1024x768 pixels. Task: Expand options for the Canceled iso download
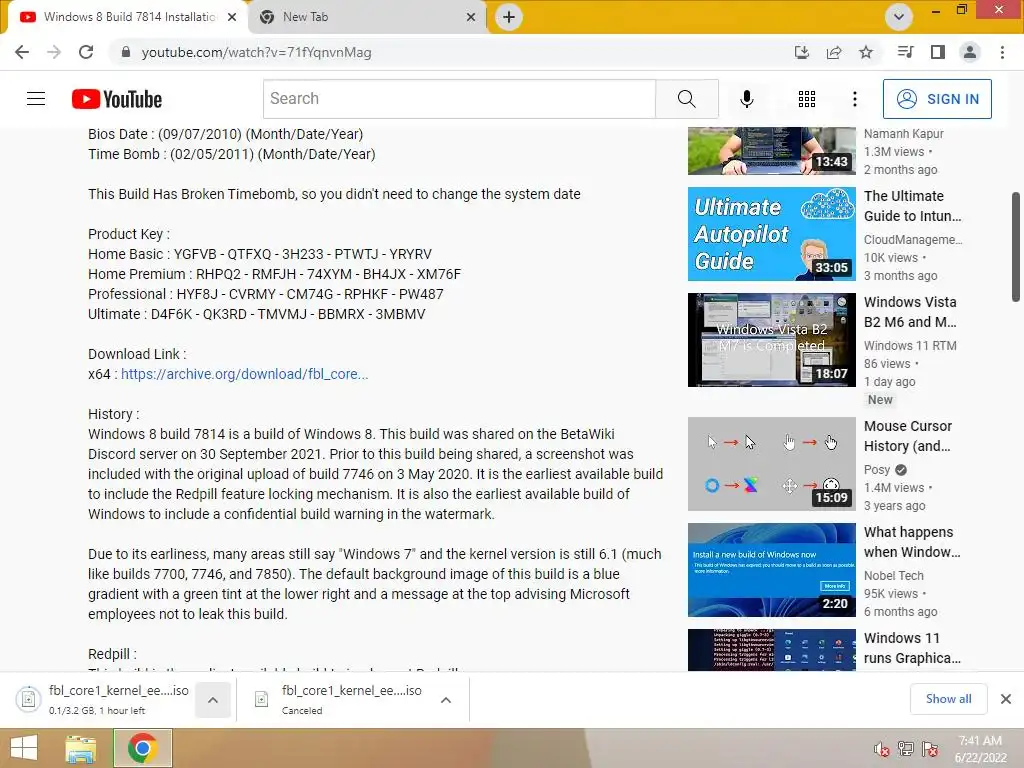click(x=446, y=700)
